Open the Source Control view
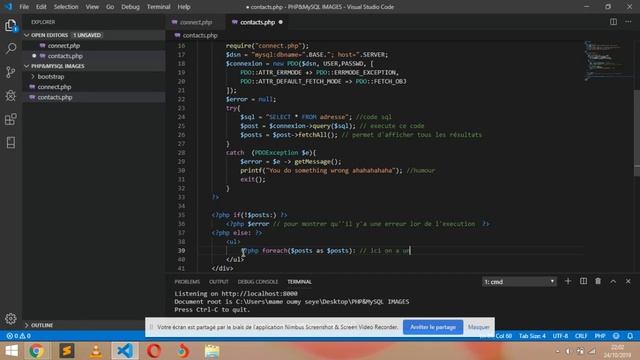Screen dimensions: 640x360 pos(11,72)
